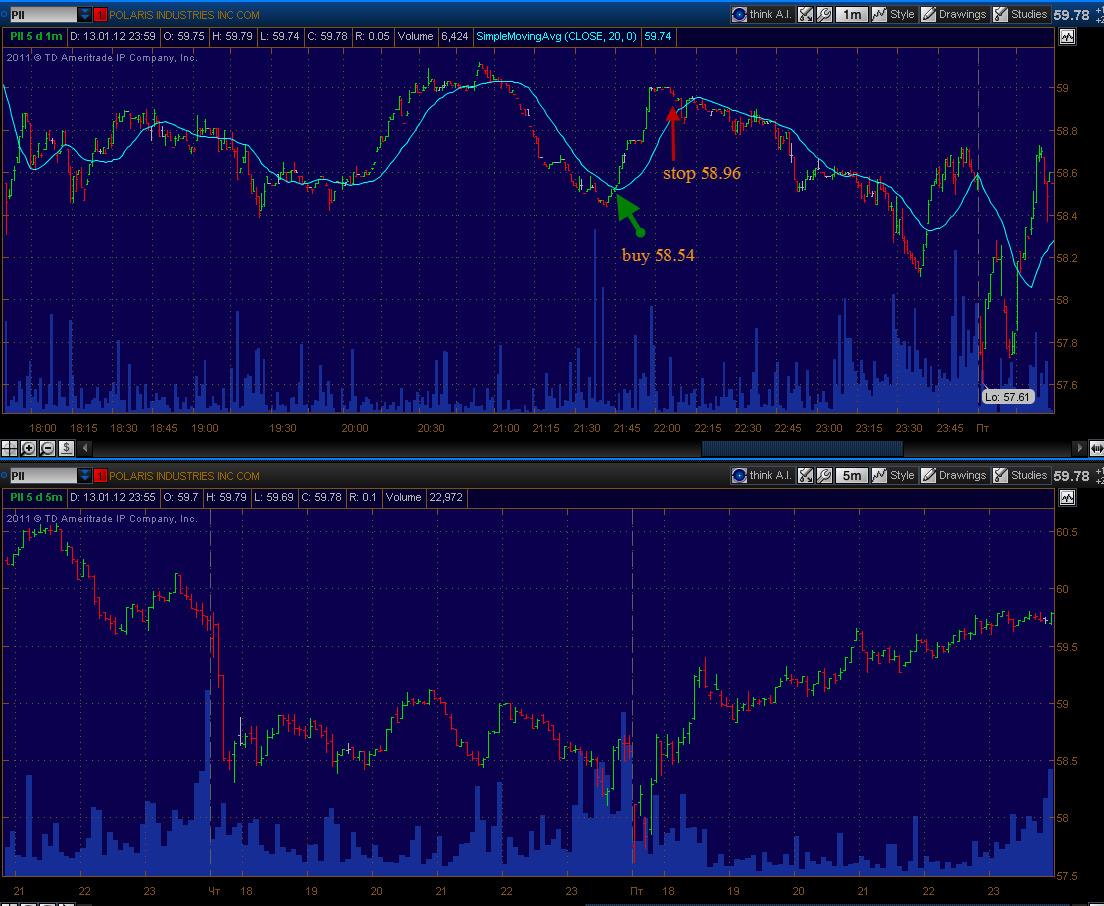Click 'PII 5 d 1m' label in upper chart header
This screenshot has width=1104, height=906.
click(36, 36)
